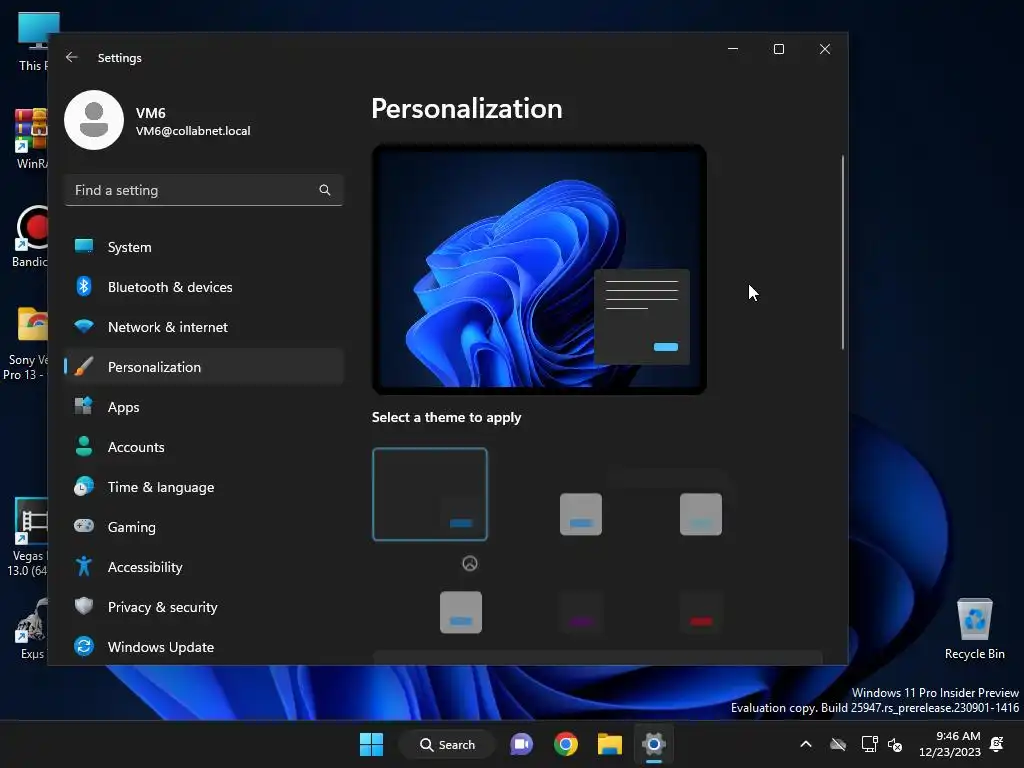Open File Explorer from the taskbar
Image resolution: width=1024 pixels, height=768 pixels.
pos(610,744)
